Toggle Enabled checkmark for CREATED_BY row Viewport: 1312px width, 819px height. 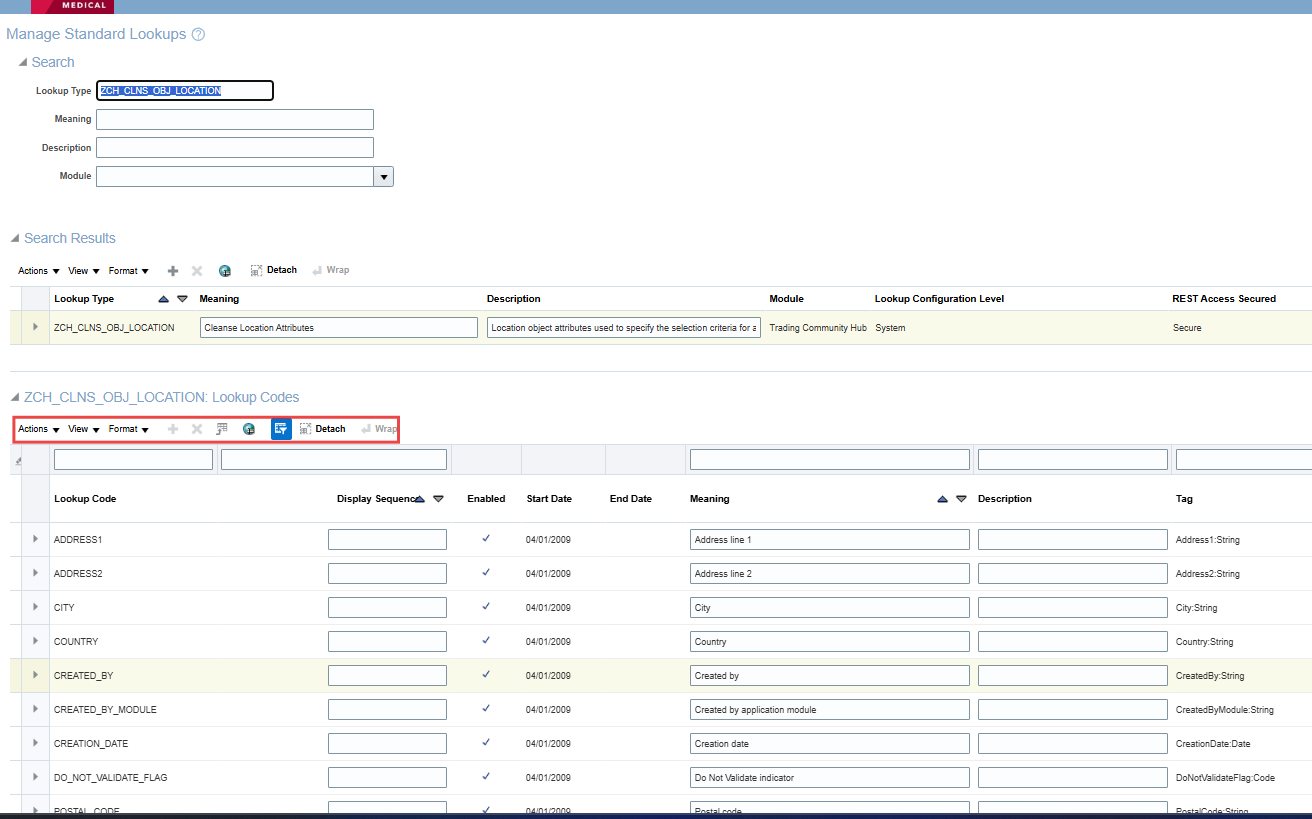(x=486, y=675)
